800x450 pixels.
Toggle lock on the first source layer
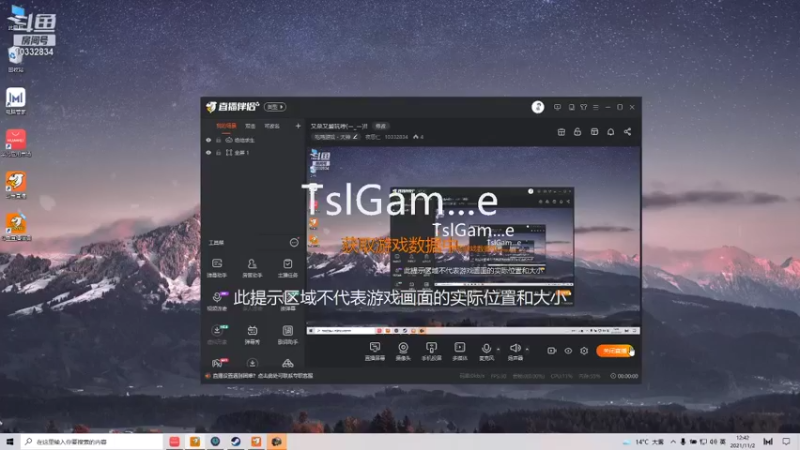(218, 140)
